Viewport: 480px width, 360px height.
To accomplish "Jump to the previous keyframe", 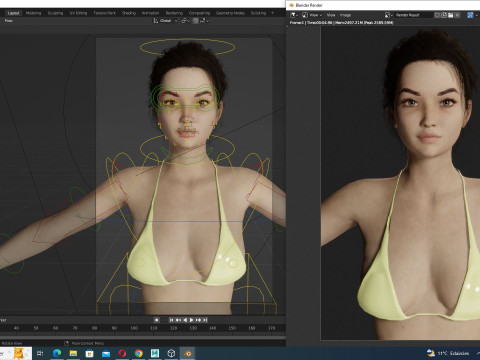I will tap(178, 320).
